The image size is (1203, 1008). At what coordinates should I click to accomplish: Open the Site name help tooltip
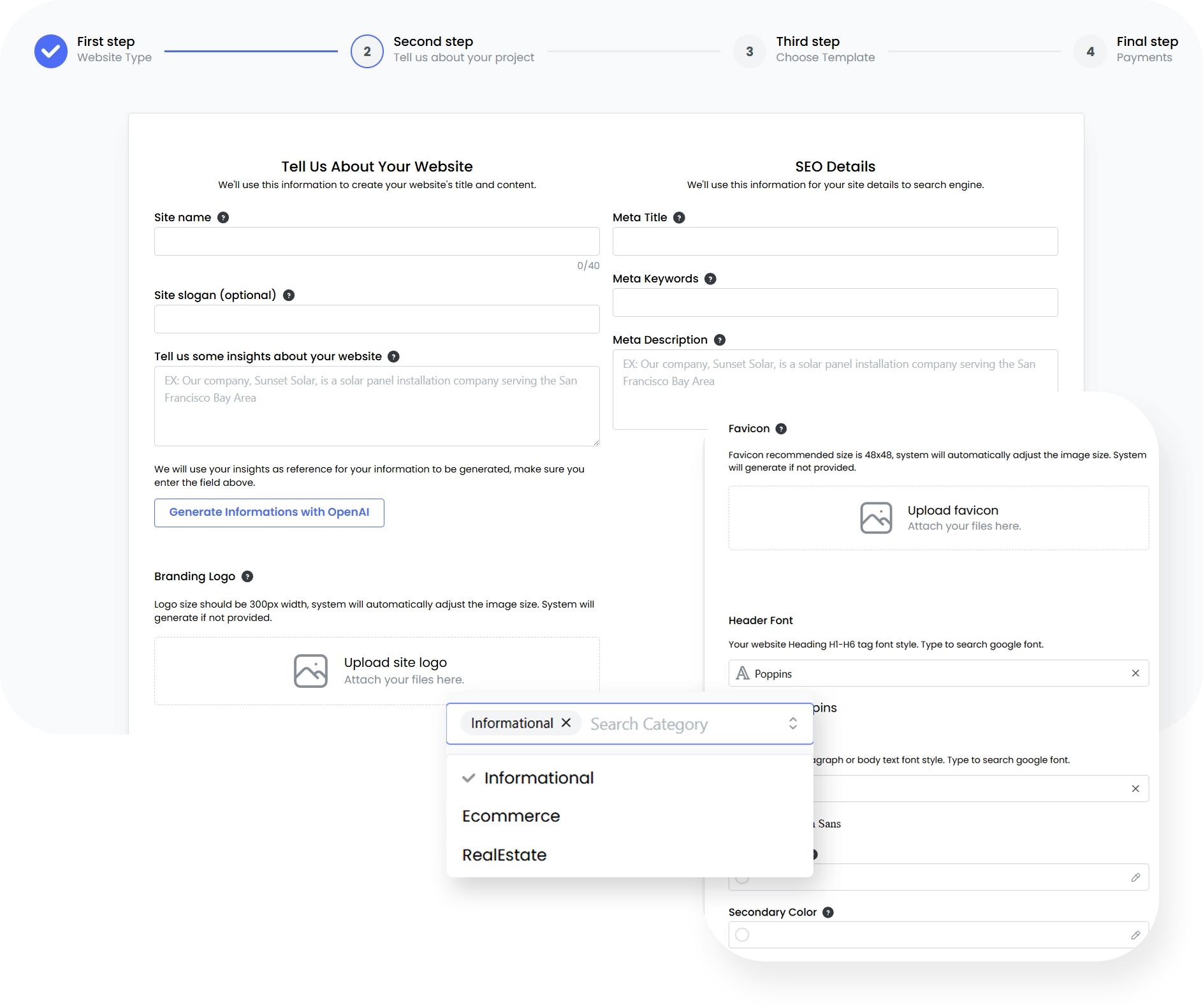click(223, 217)
